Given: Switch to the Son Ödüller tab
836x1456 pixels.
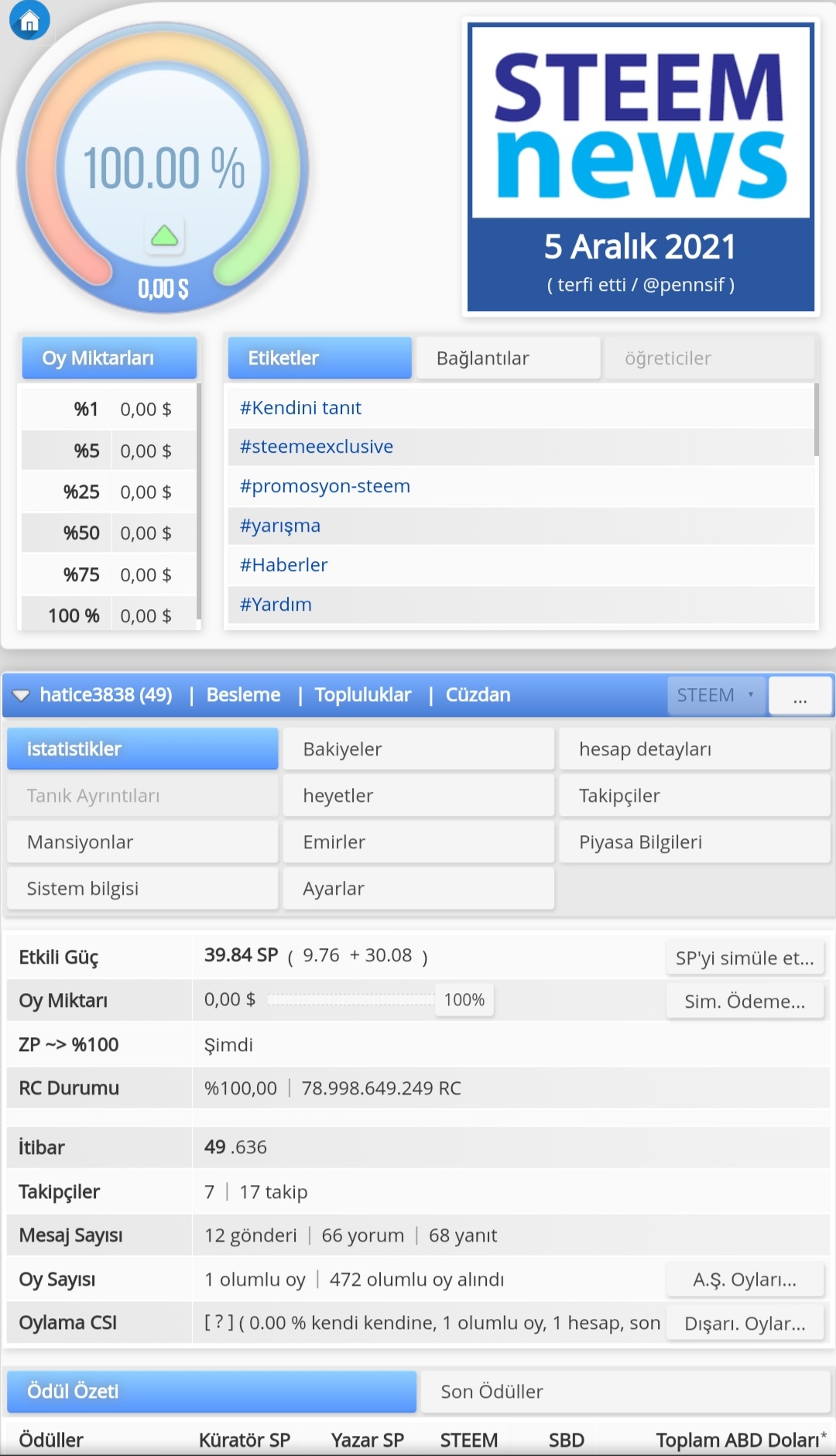Looking at the screenshot, I should click(626, 1391).
